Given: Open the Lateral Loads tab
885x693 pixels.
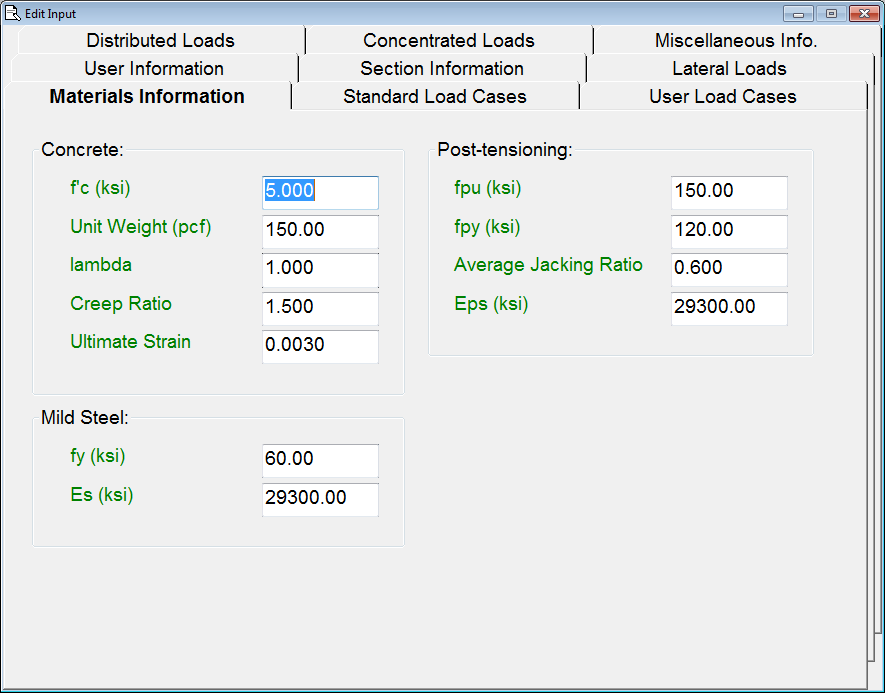Looking at the screenshot, I should (x=729, y=69).
